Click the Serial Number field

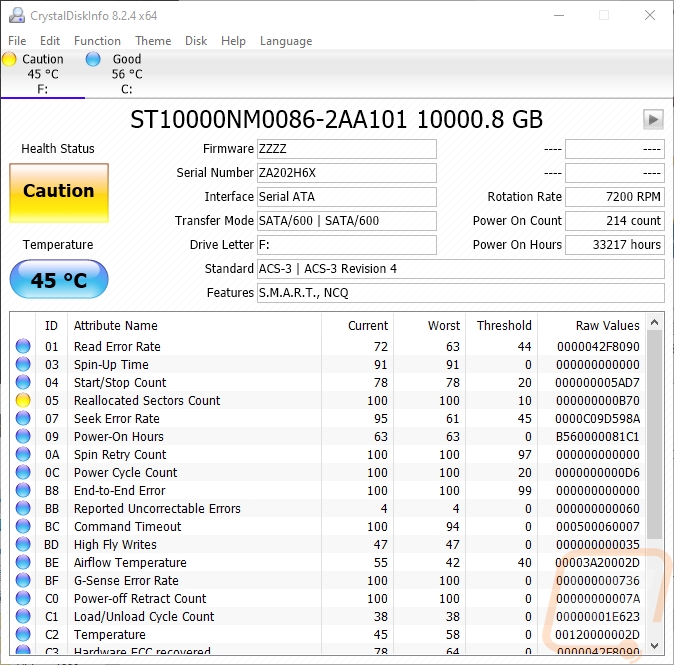[x=346, y=173]
